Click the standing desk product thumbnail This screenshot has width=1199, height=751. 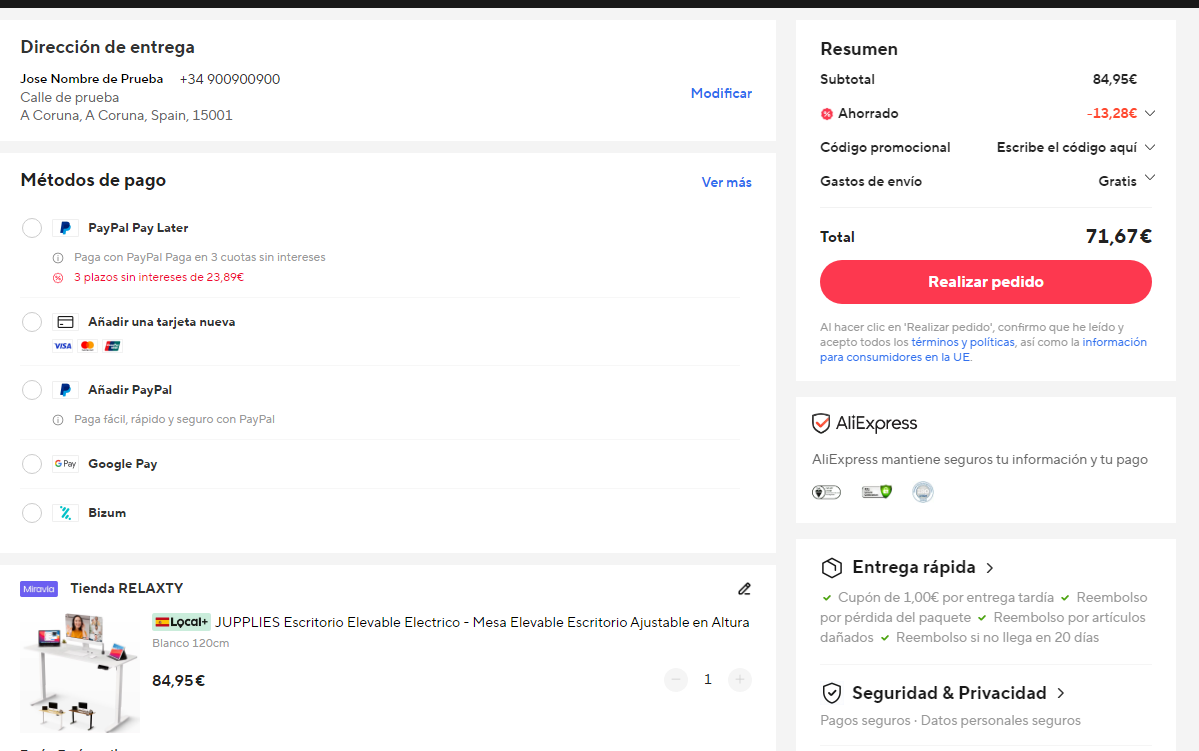point(80,672)
